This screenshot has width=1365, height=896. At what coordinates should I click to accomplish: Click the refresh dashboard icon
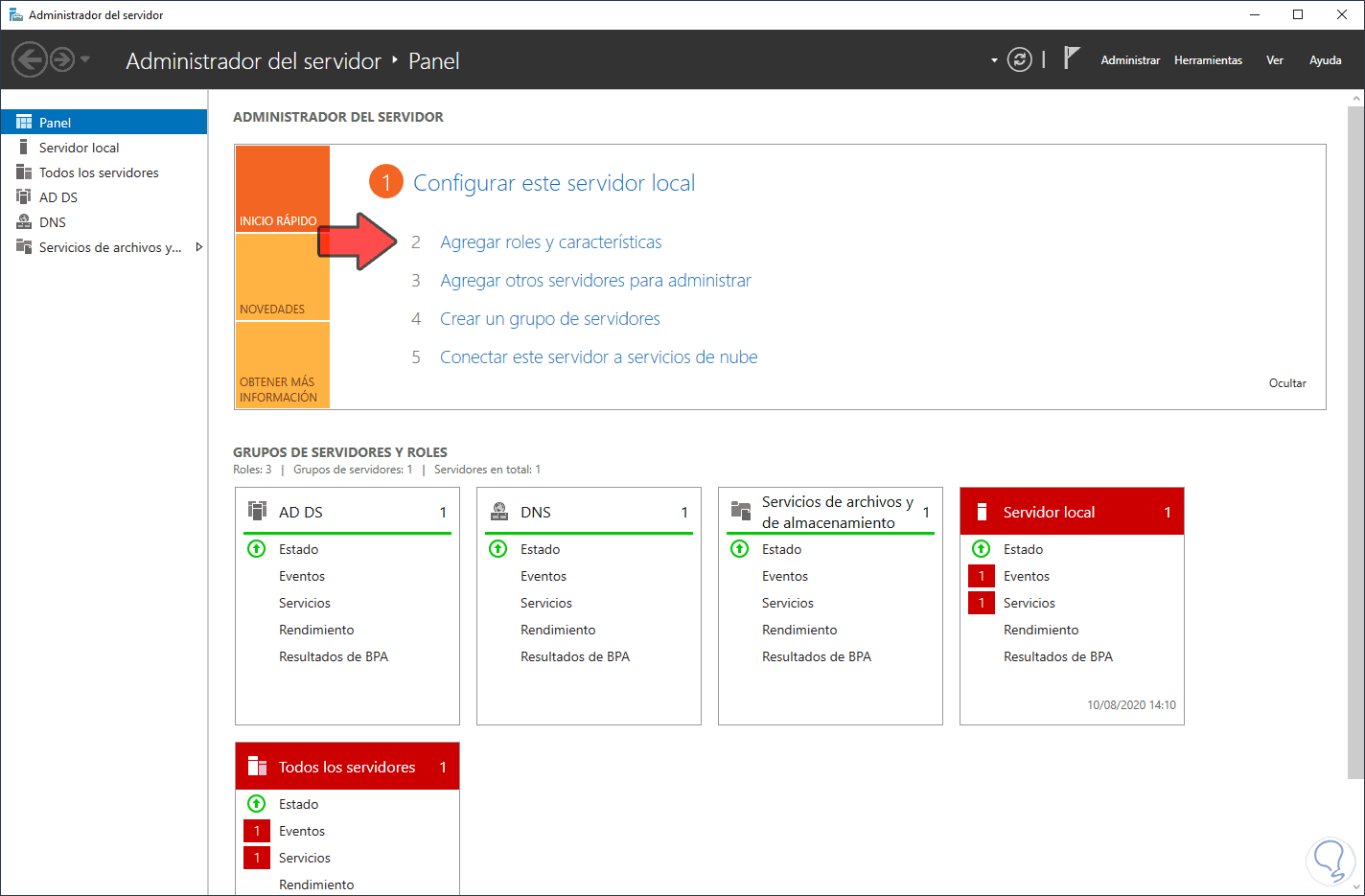click(x=1020, y=59)
